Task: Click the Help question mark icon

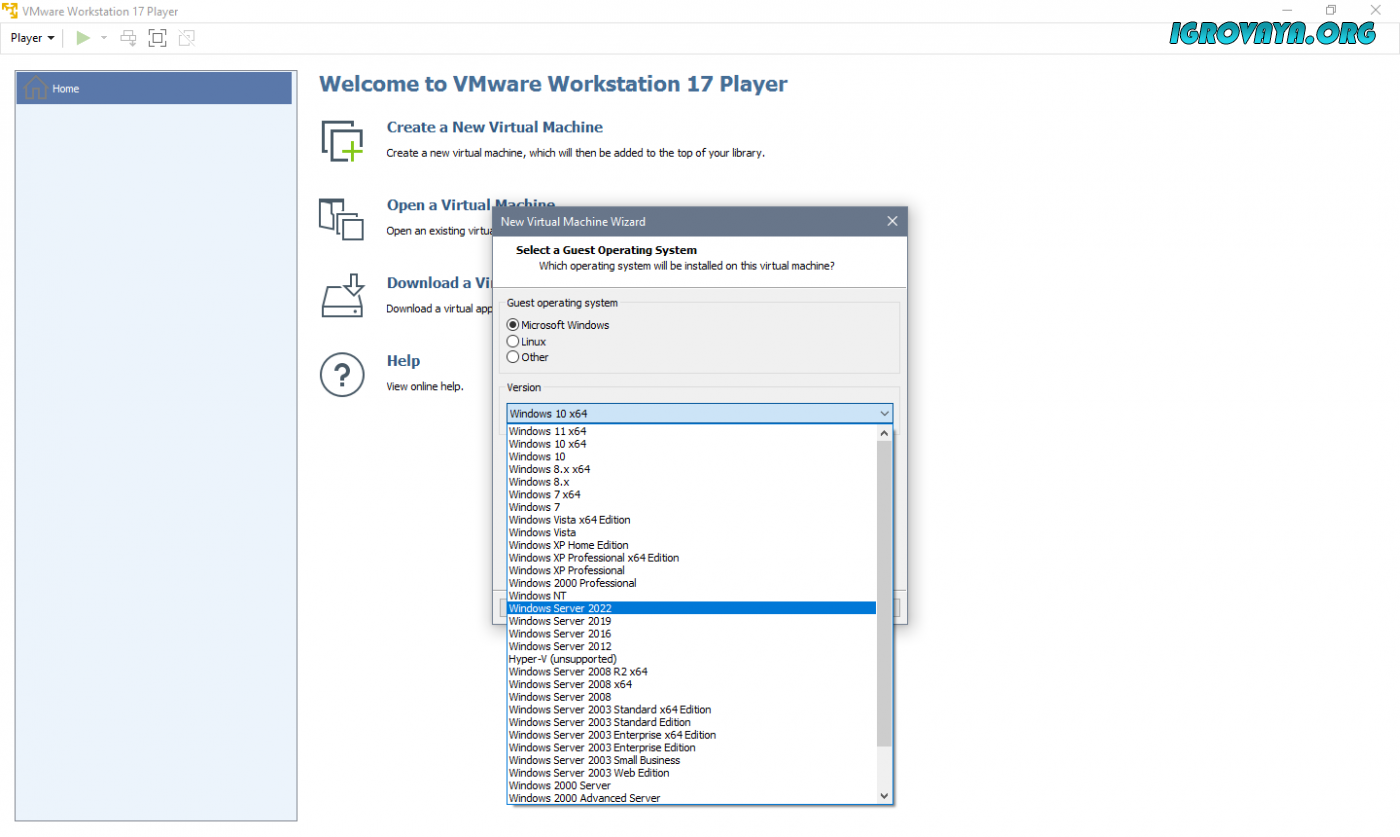Action: pyautogui.click(x=342, y=374)
